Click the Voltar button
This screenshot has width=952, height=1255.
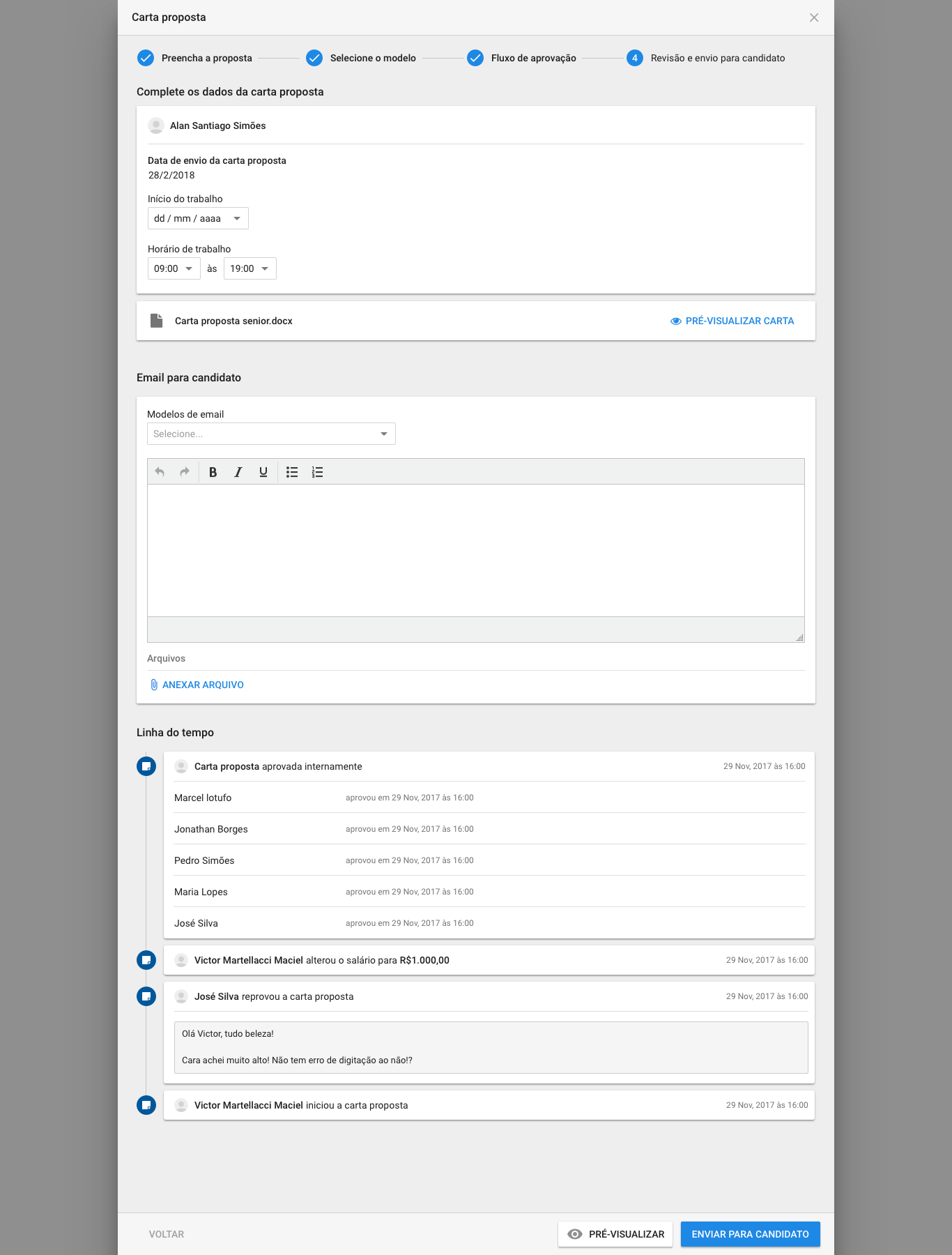(167, 1234)
